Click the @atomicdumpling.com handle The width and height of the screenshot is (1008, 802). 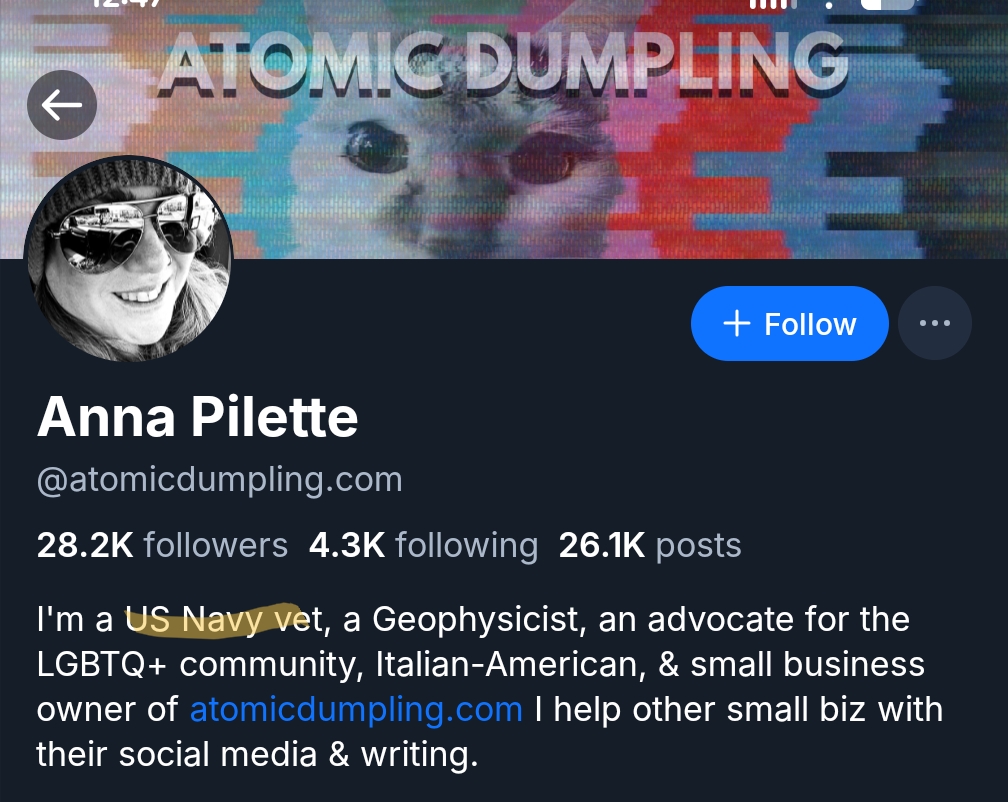pyautogui.click(x=219, y=480)
